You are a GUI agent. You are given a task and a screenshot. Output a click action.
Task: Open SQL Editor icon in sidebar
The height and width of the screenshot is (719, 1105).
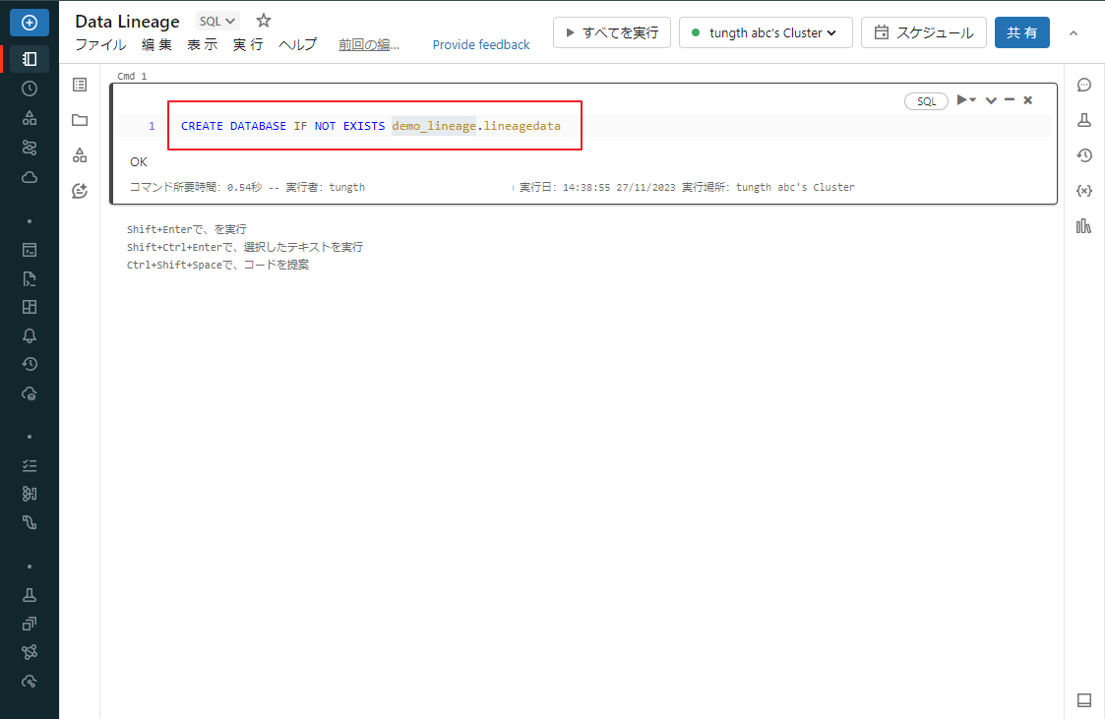(x=29, y=250)
